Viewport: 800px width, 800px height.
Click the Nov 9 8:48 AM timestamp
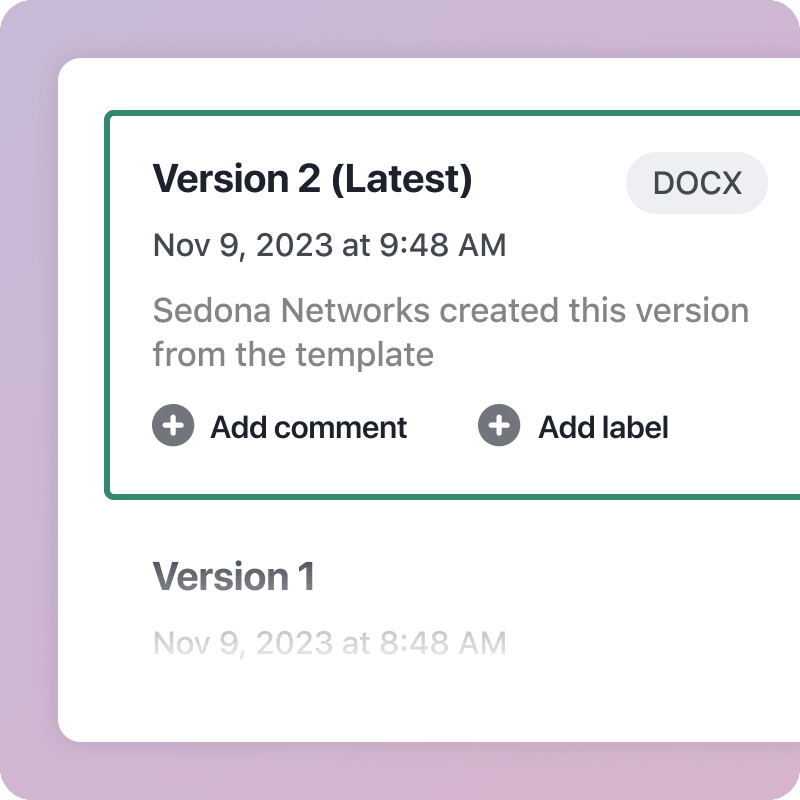point(329,643)
